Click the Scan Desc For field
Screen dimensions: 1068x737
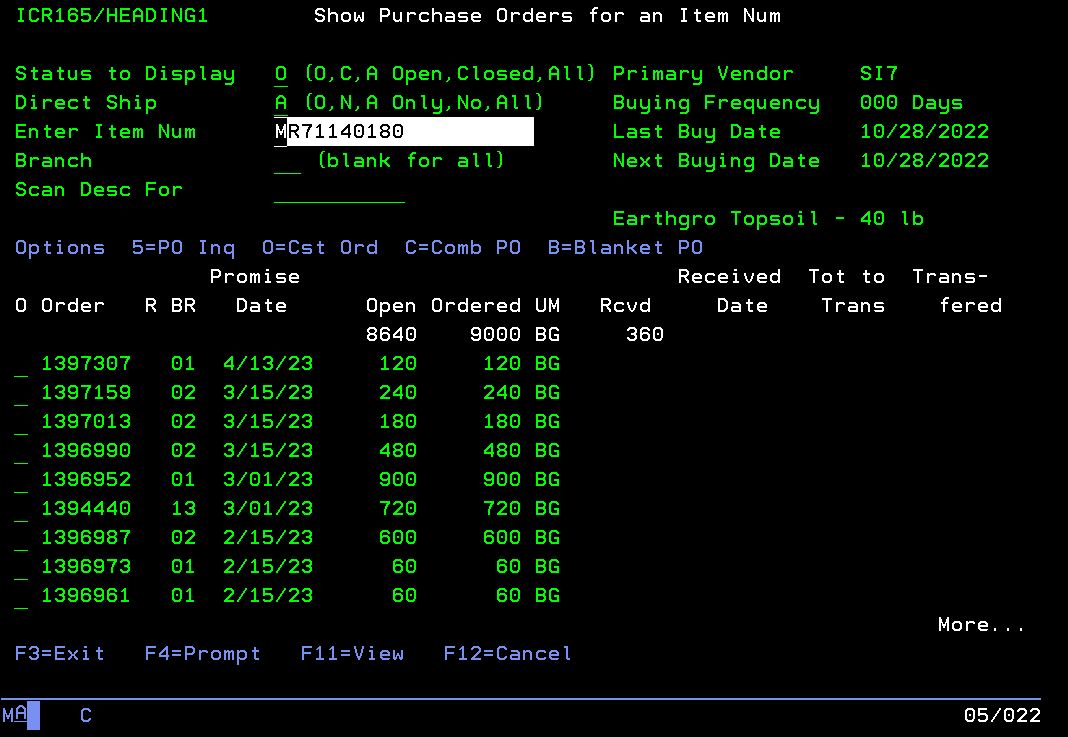339,190
